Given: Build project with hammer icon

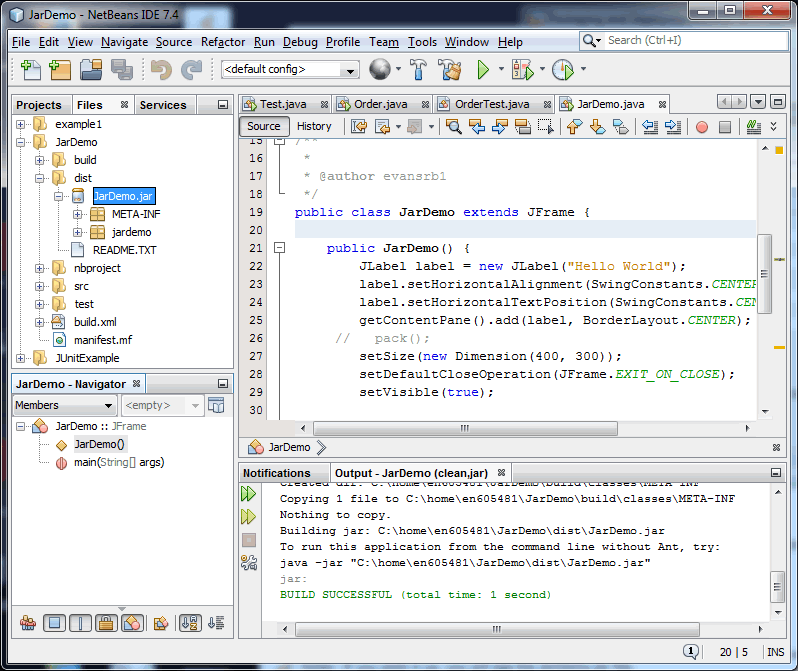Looking at the screenshot, I should coord(418,69).
